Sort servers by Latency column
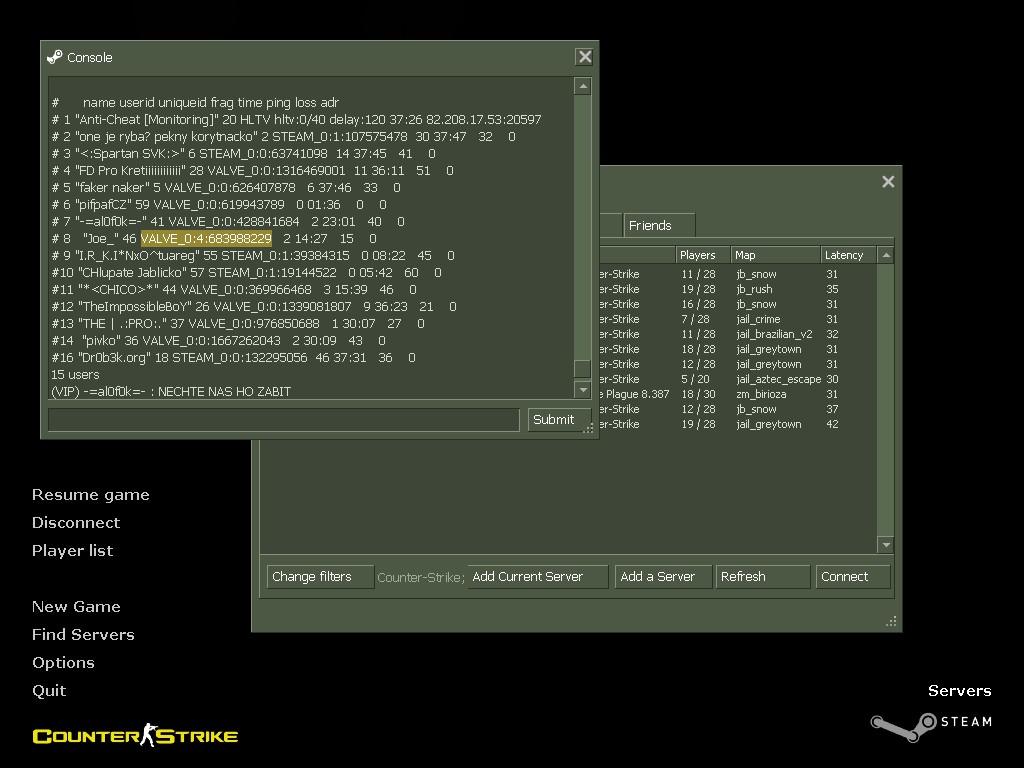 [848, 255]
